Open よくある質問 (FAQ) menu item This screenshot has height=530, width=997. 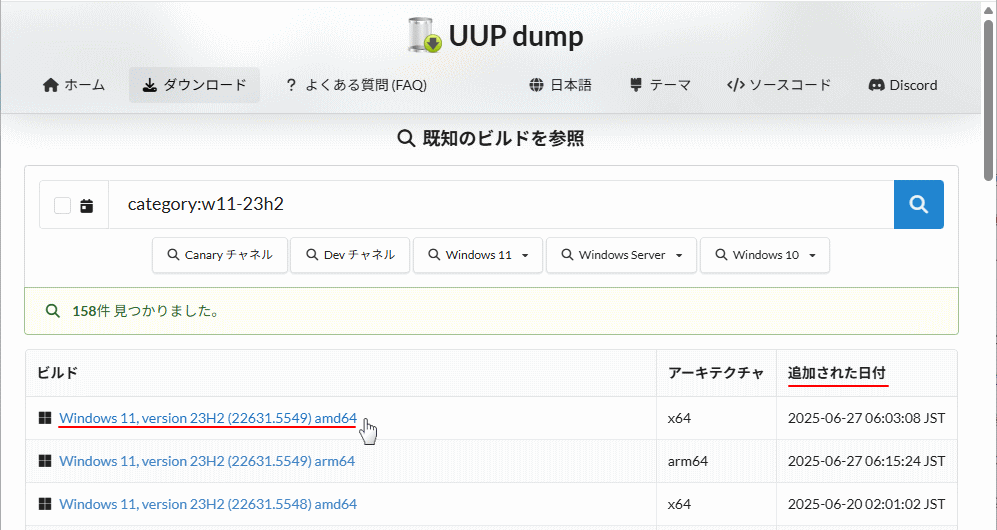point(356,85)
